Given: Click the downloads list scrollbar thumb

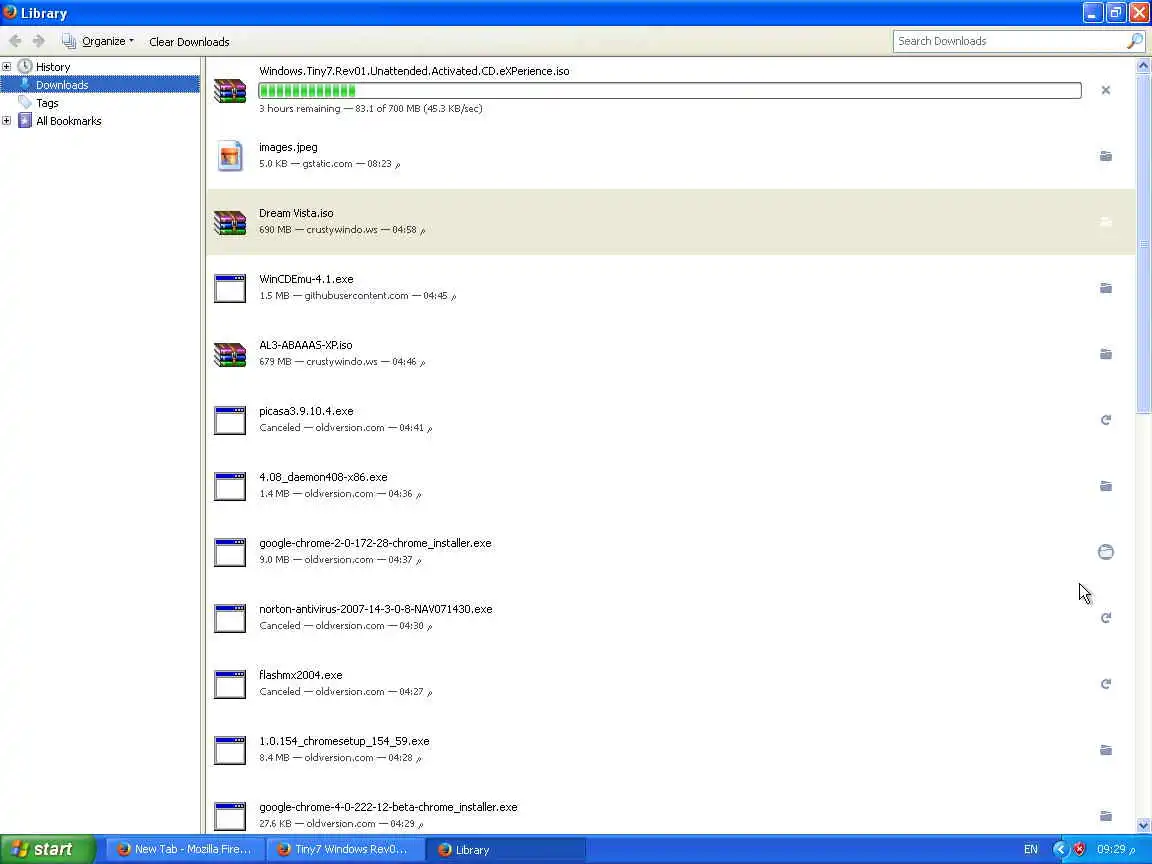Looking at the screenshot, I should tap(1143, 242).
